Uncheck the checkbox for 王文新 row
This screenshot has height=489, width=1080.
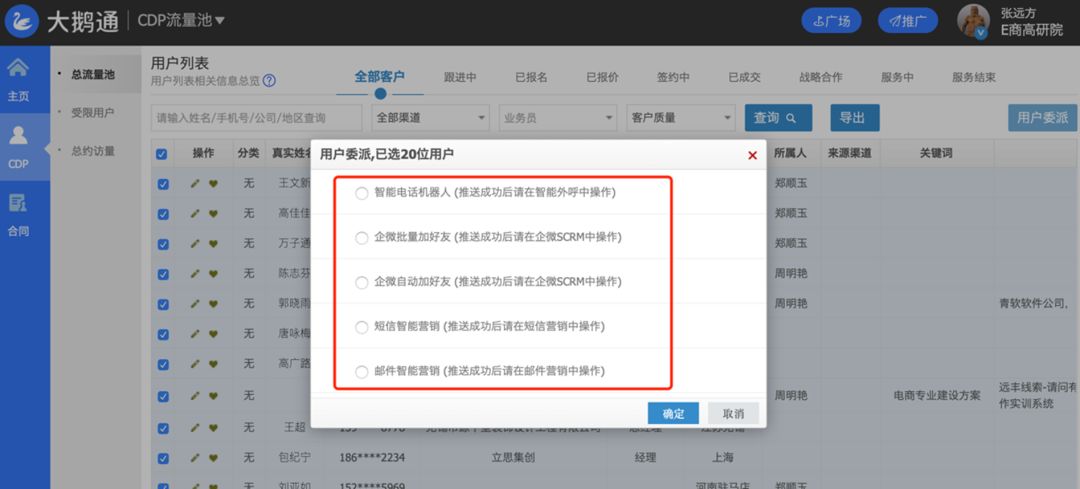[163, 185]
